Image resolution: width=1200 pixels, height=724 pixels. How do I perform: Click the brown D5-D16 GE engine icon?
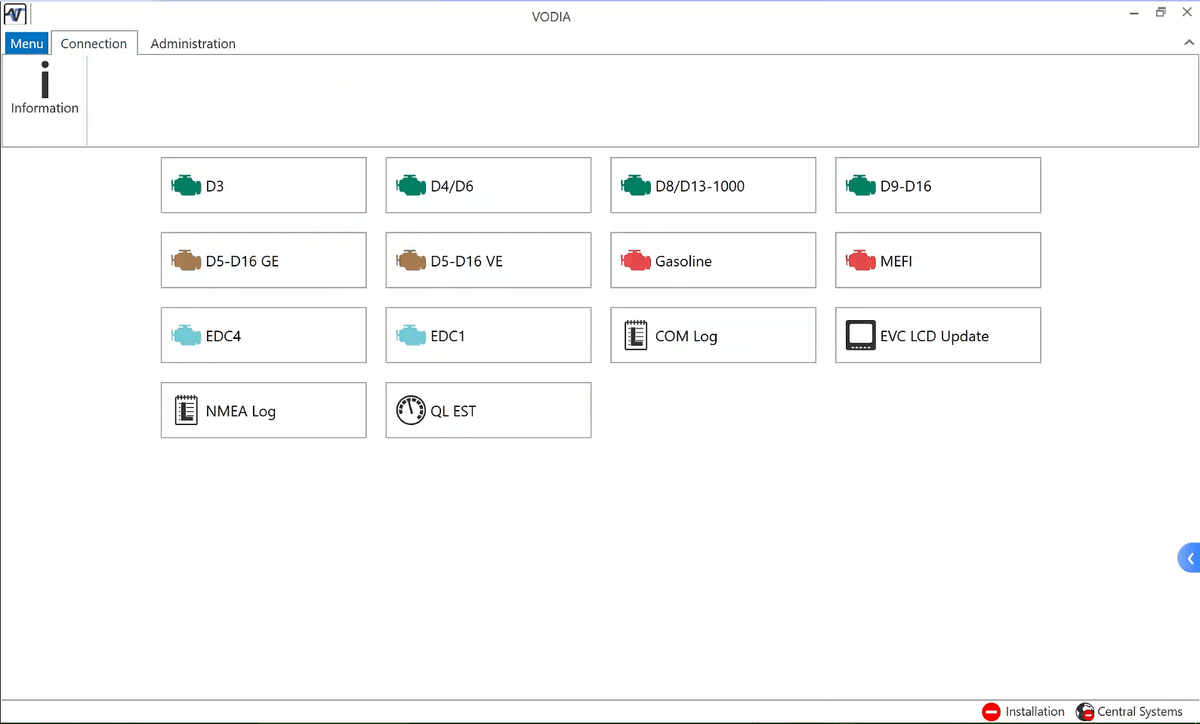pyautogui.click(x=185, y=261)
